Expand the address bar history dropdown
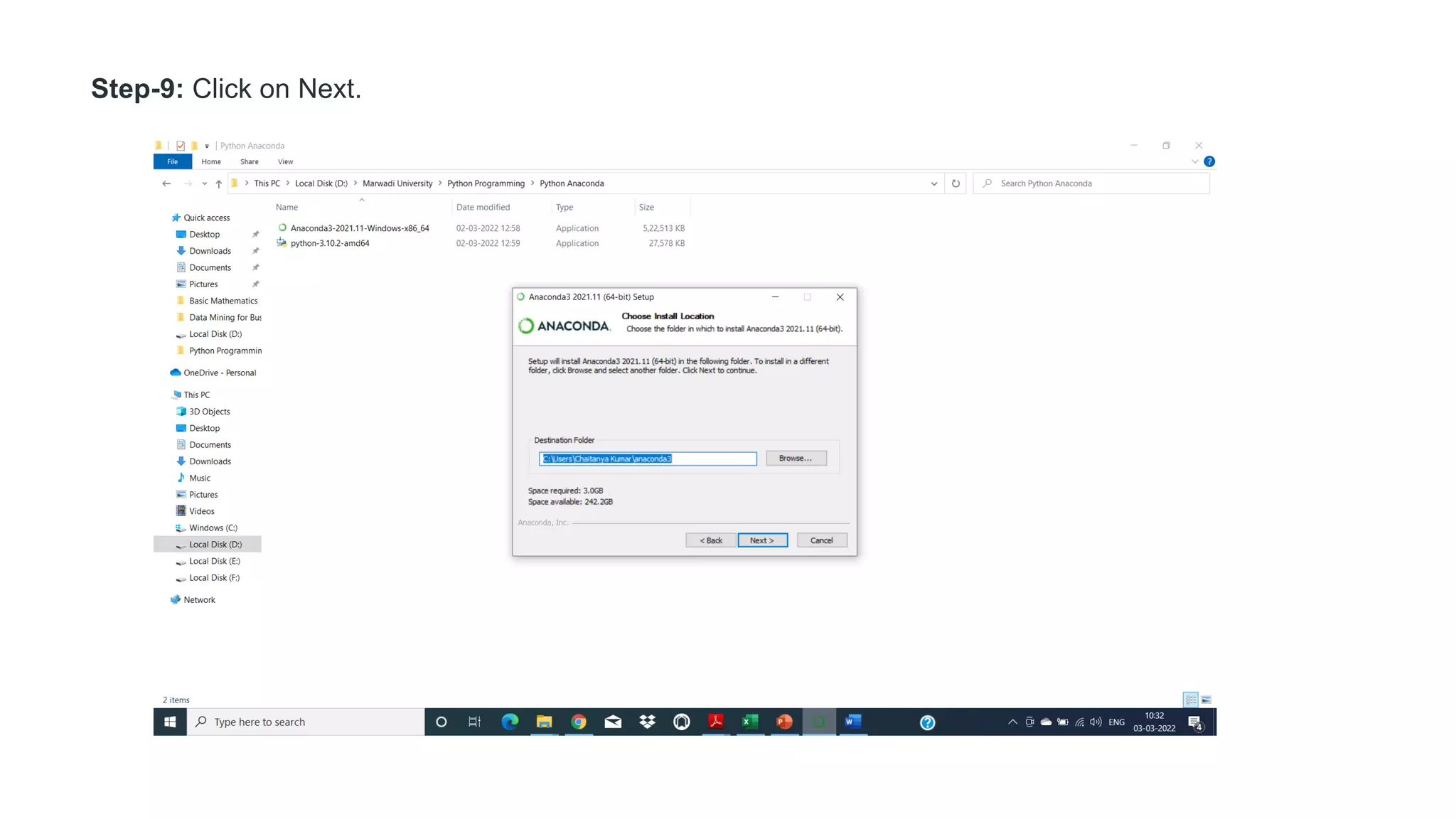 934,183
